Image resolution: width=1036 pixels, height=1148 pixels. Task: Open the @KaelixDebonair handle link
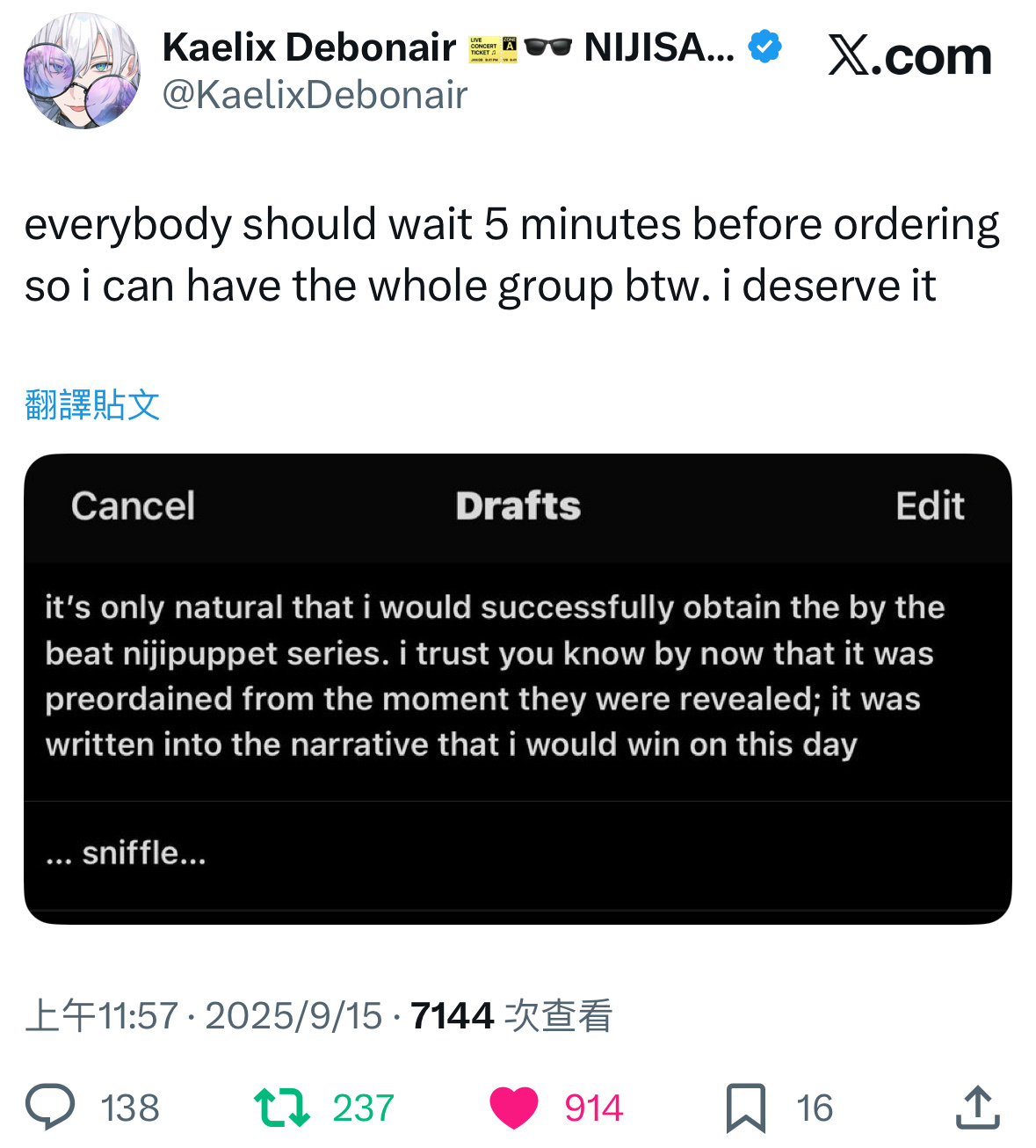pyautogui.click(x=315, y=95)
